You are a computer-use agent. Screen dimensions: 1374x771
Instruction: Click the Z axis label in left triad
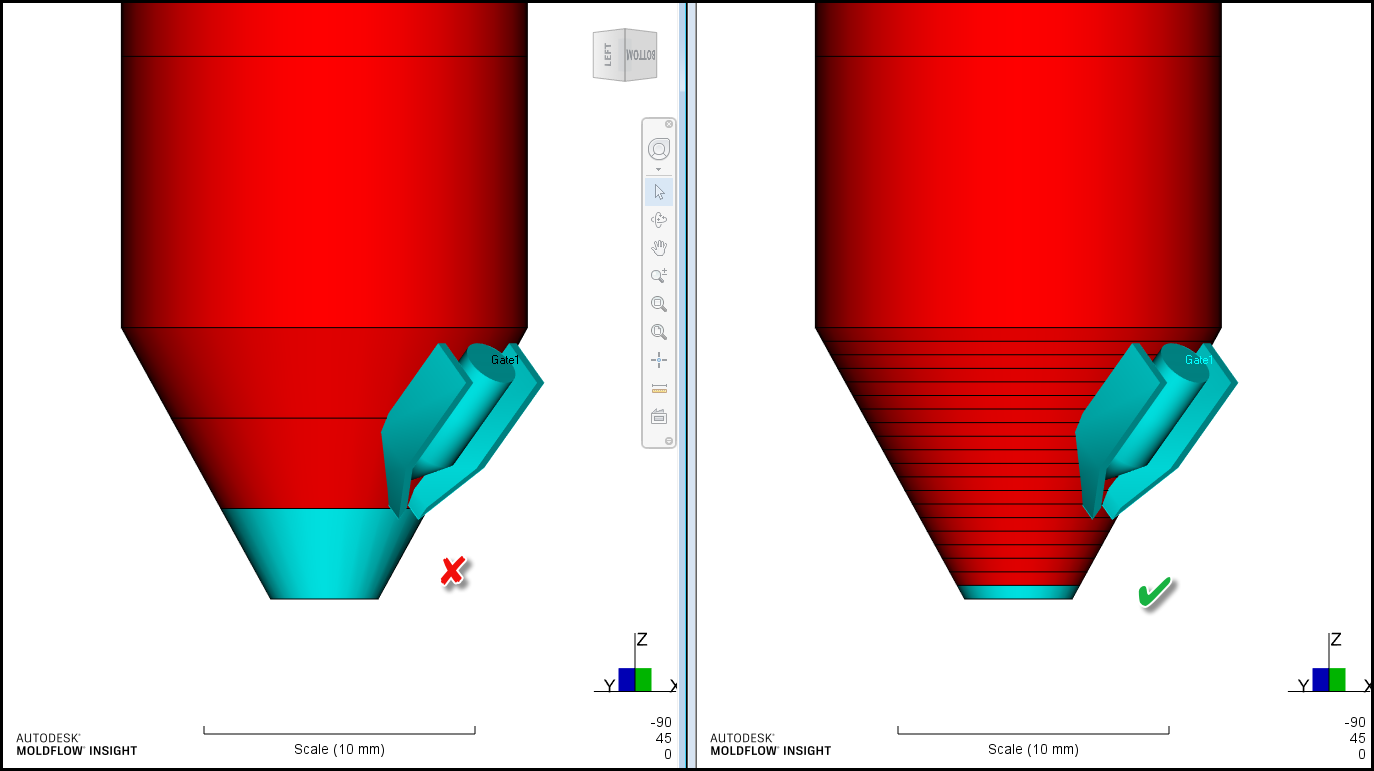(x=642, y=640)
